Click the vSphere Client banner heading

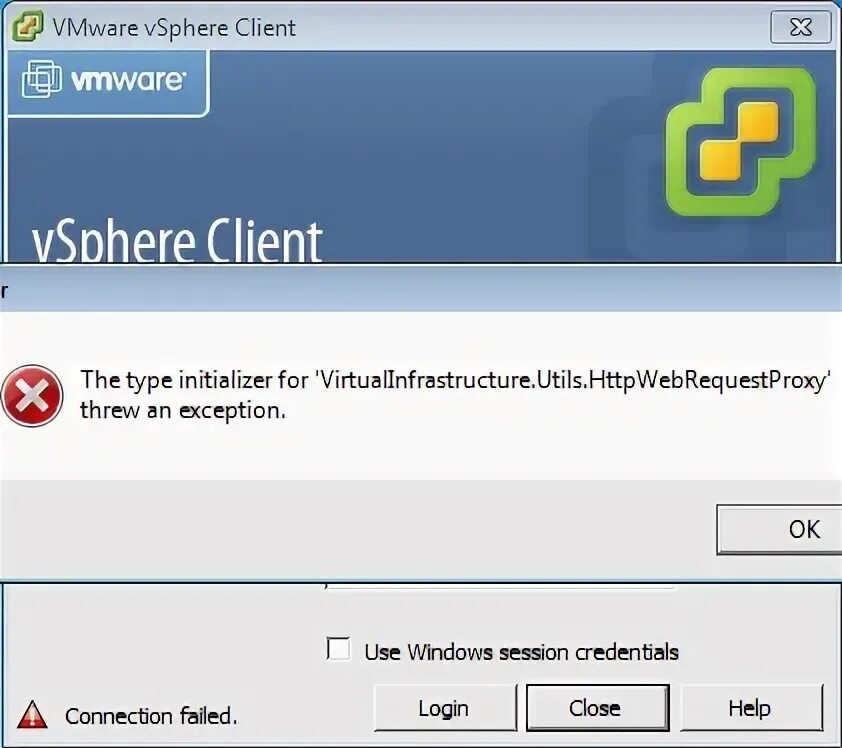coord(177,242)
